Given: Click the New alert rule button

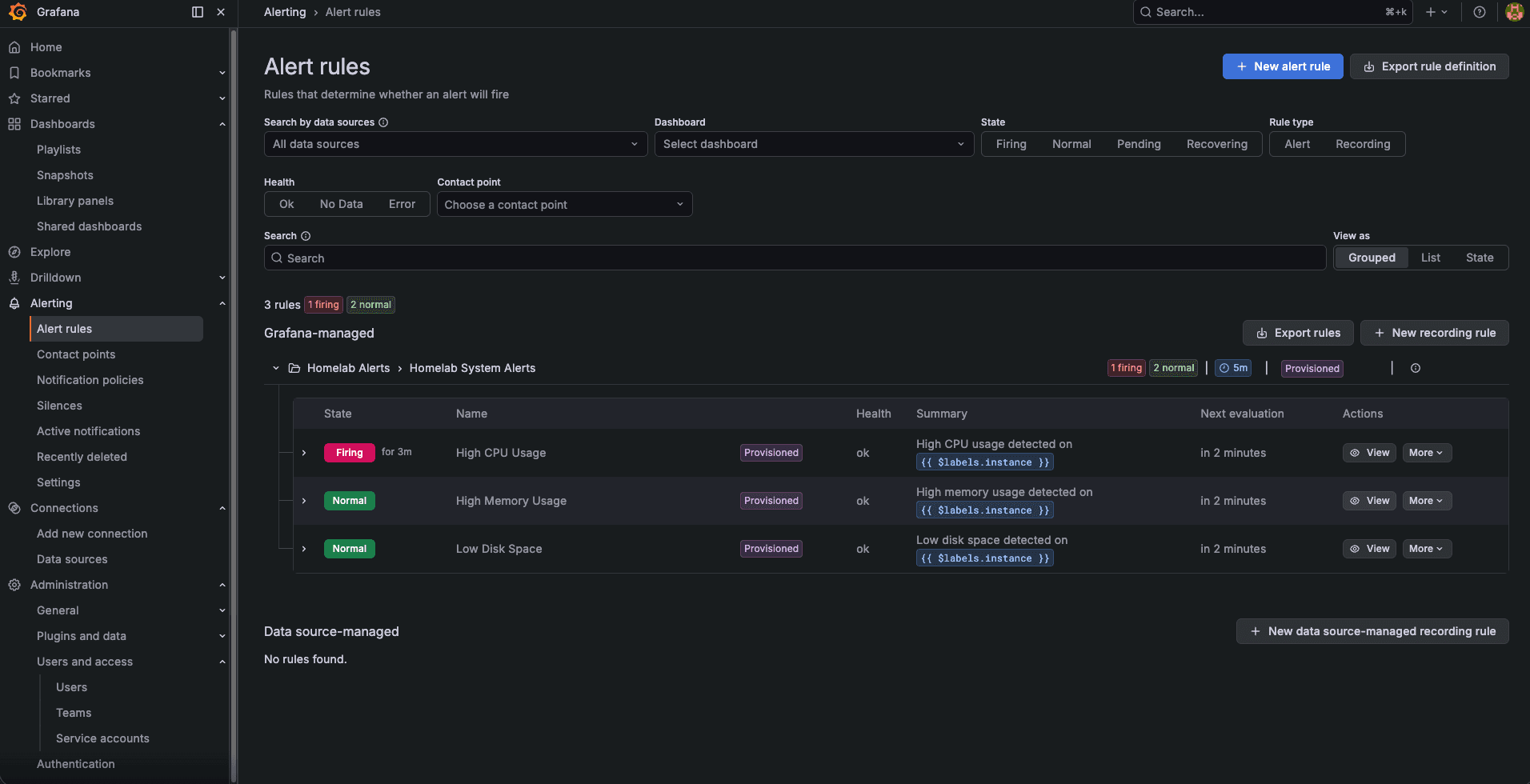Looking at the screenshot, I should pyautogui.click(x=1283, y=66).
